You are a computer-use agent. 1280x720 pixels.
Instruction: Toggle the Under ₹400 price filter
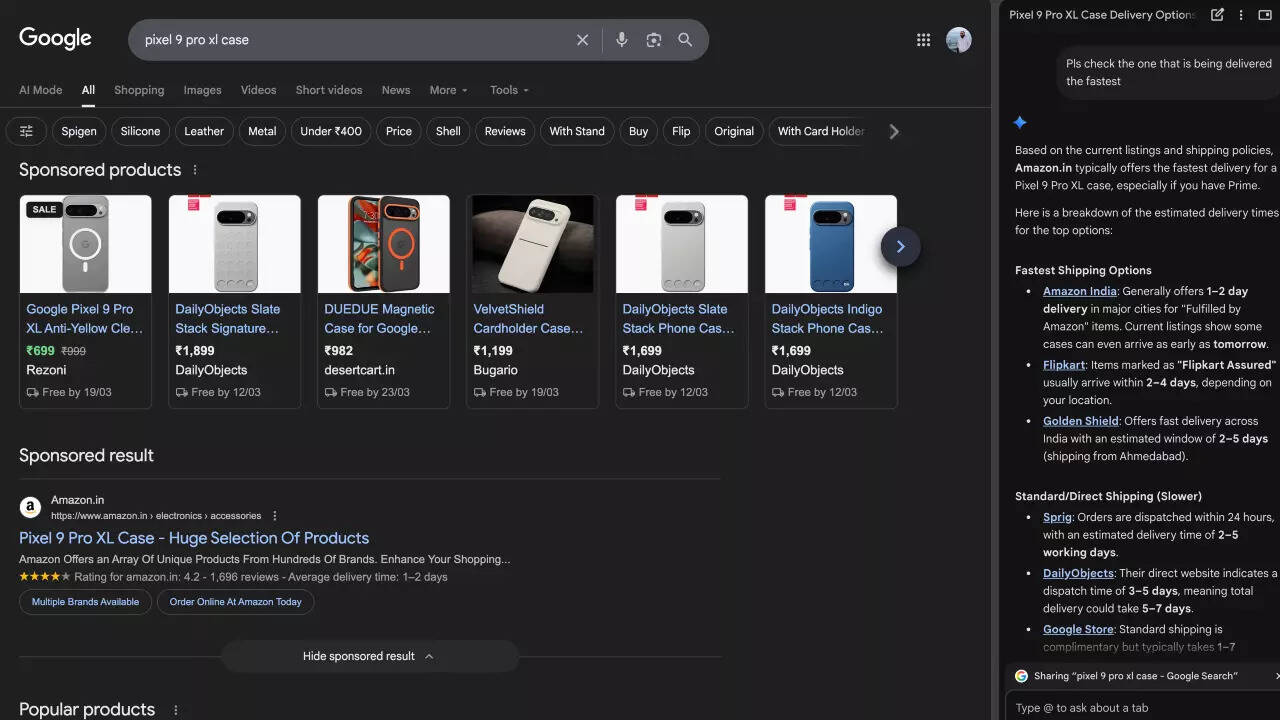(330, 131)
